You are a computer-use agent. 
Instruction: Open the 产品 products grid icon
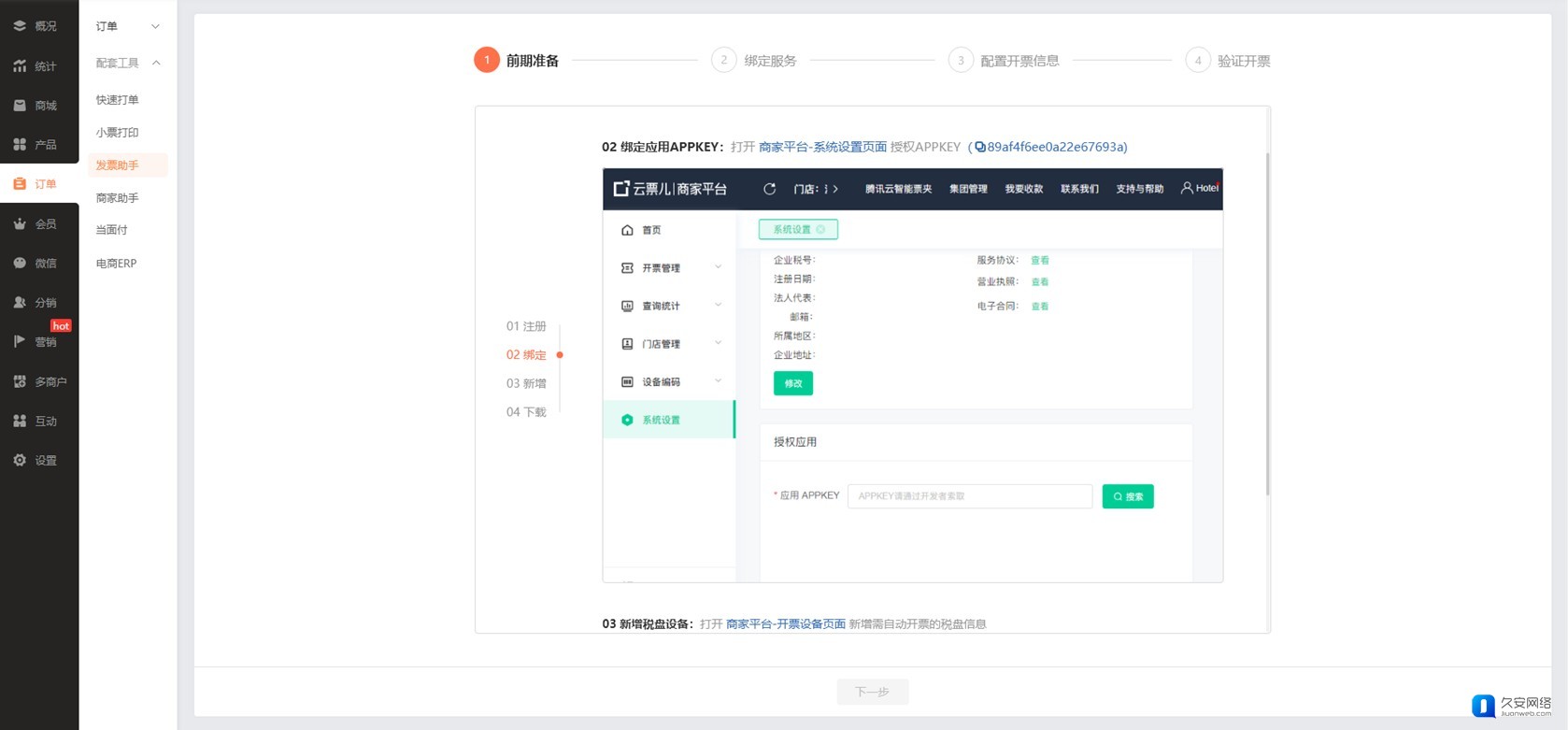(20, 145)
